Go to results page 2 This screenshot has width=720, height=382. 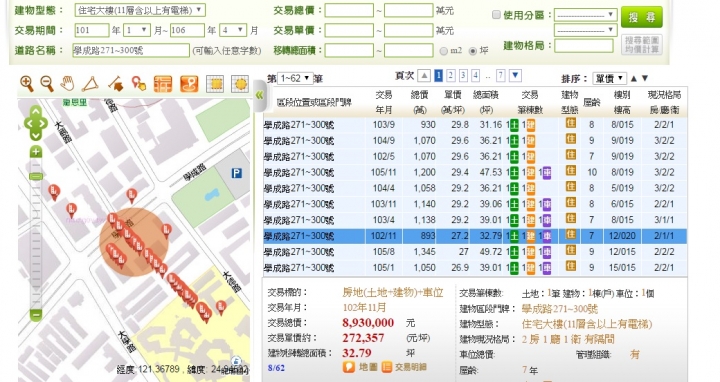click(451, 75)
